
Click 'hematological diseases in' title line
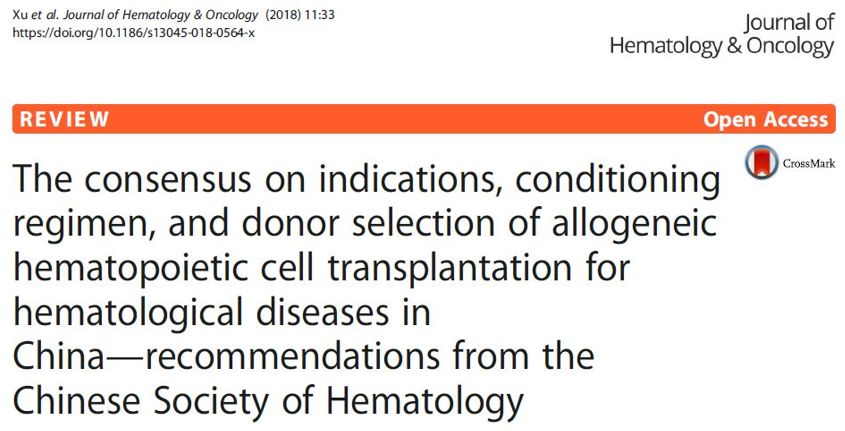tap(221, 314)
